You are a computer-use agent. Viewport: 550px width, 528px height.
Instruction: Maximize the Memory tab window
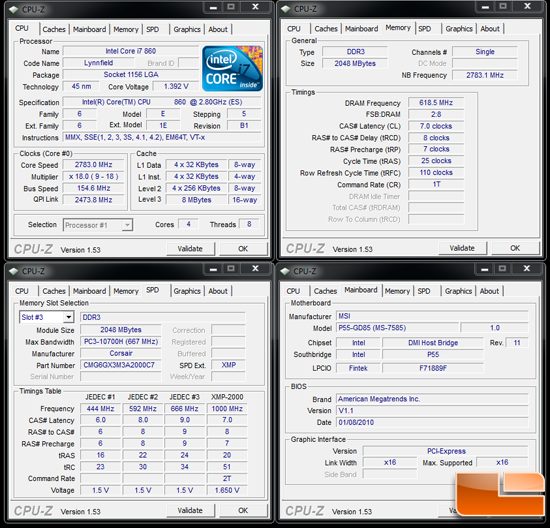503,6
